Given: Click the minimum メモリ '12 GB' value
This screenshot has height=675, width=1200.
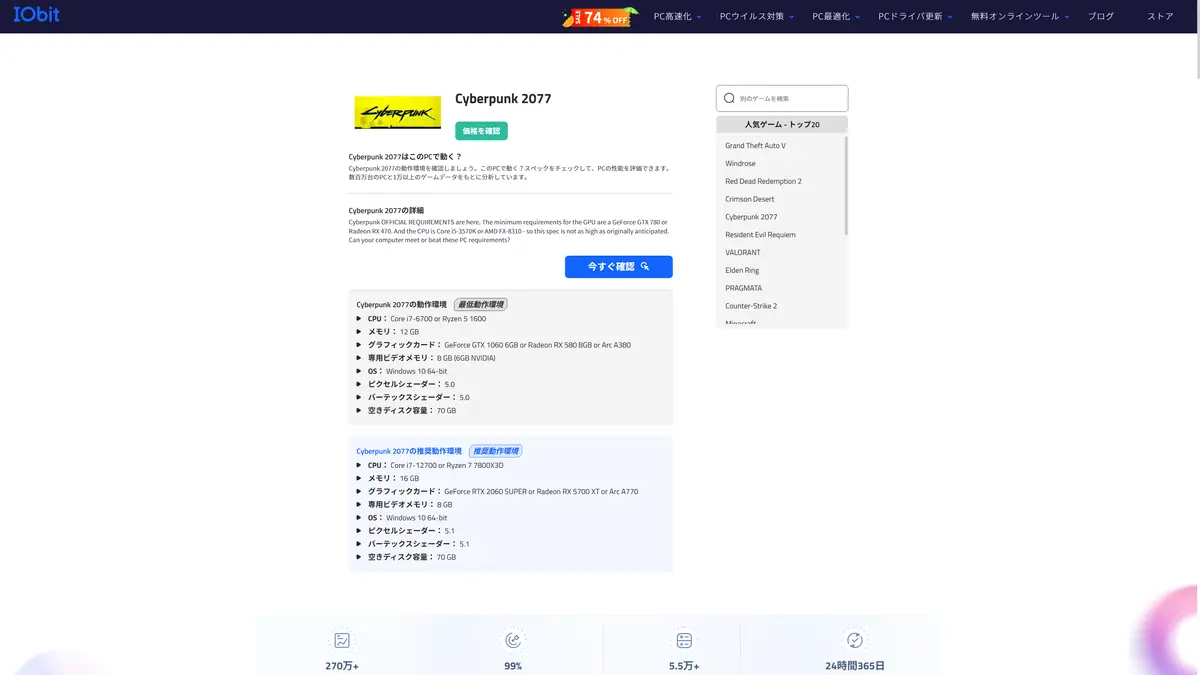Looking at the screenshot, I should pos(409,332).
